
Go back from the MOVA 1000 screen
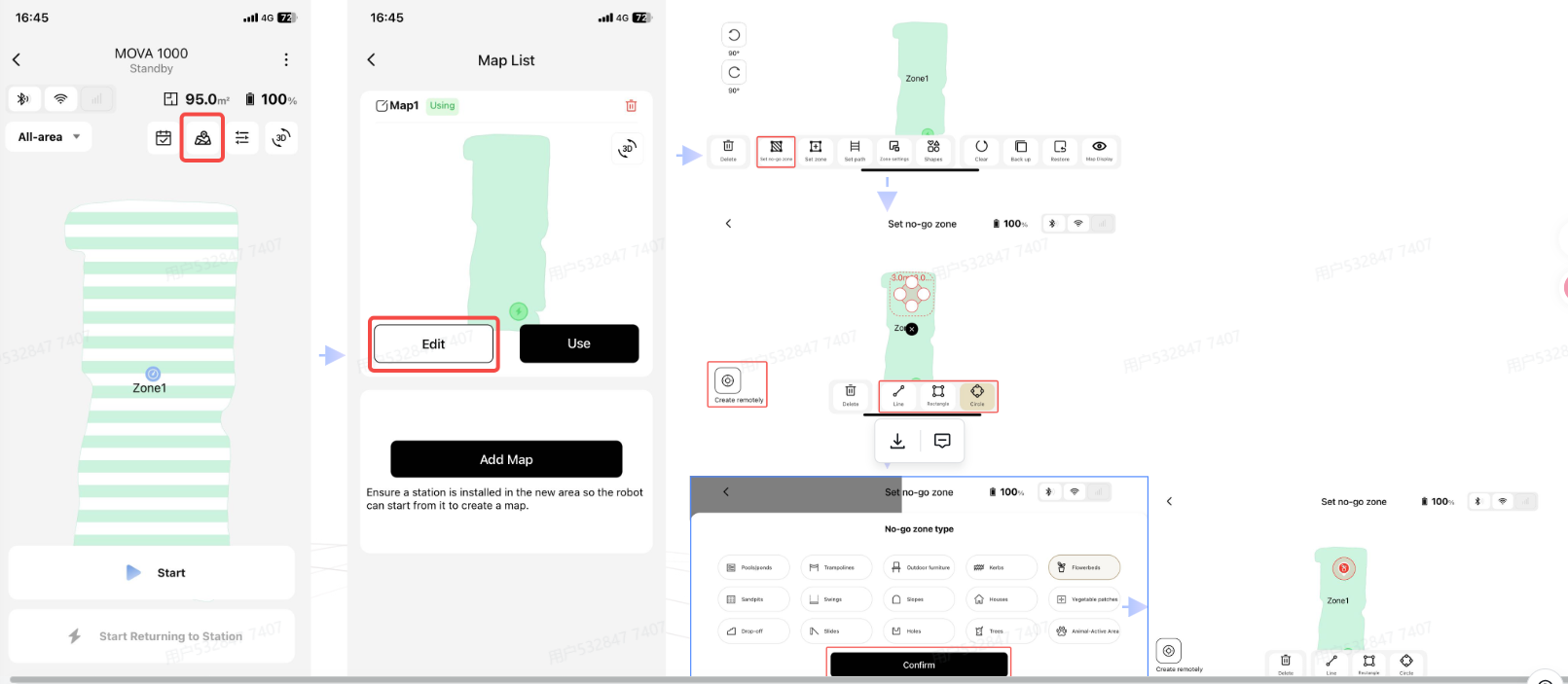17,59
